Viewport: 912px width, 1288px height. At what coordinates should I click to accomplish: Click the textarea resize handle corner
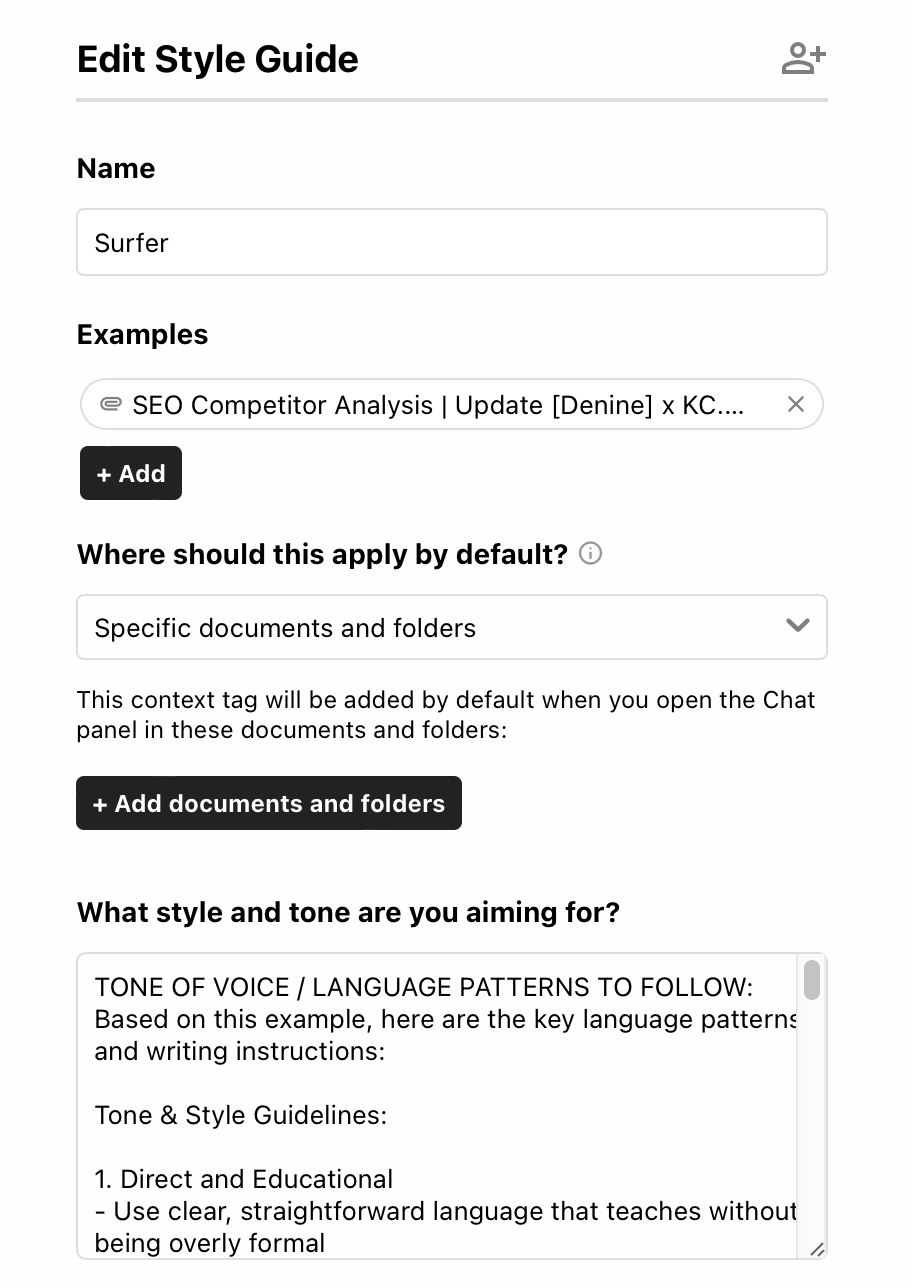(x=817, y=1248)
